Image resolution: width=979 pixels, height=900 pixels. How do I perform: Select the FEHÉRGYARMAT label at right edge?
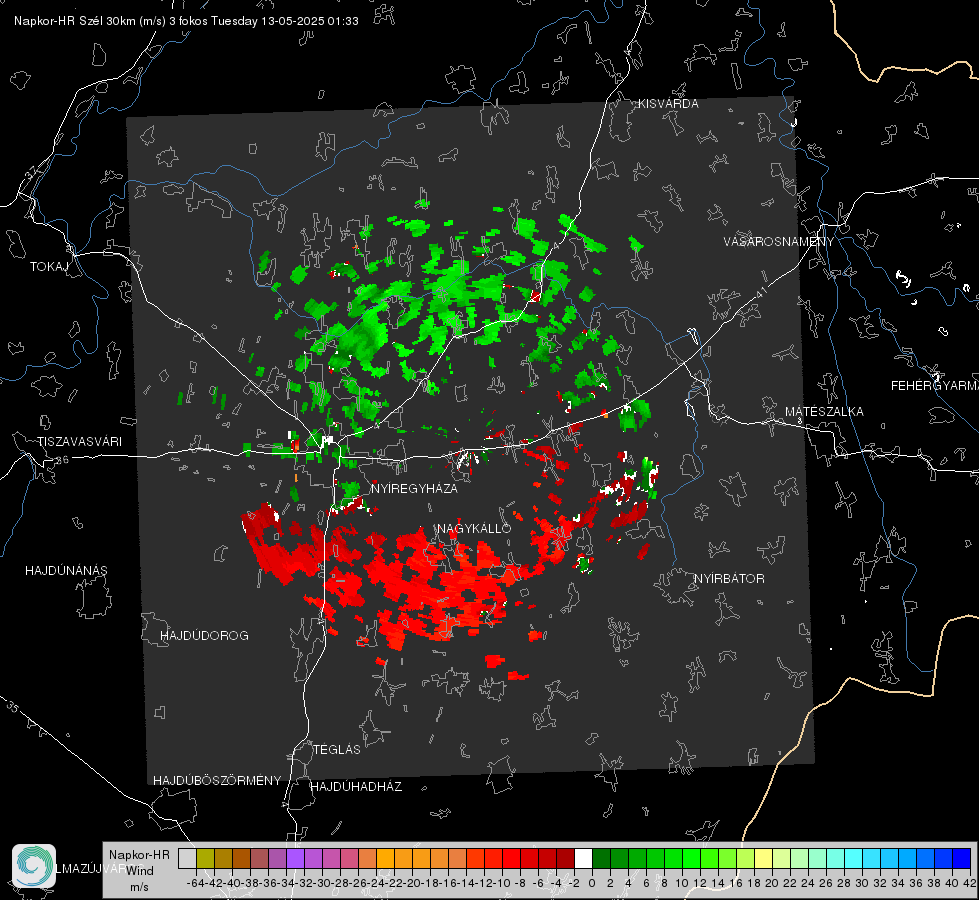point(935,386)
